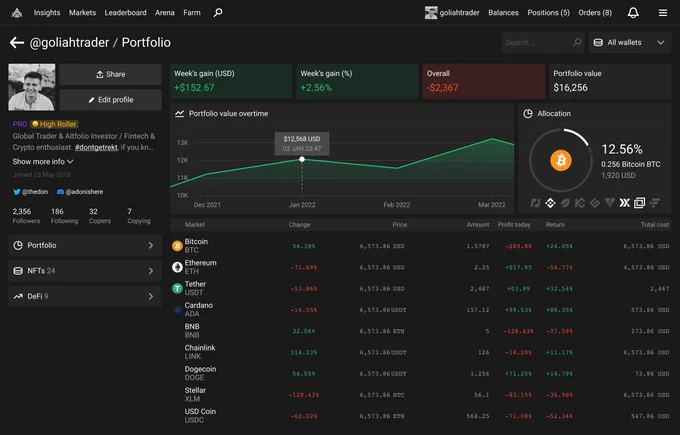Click the magnifier icon inside the search field
Viewport: 680px width, 435px height.
point(577,43)
